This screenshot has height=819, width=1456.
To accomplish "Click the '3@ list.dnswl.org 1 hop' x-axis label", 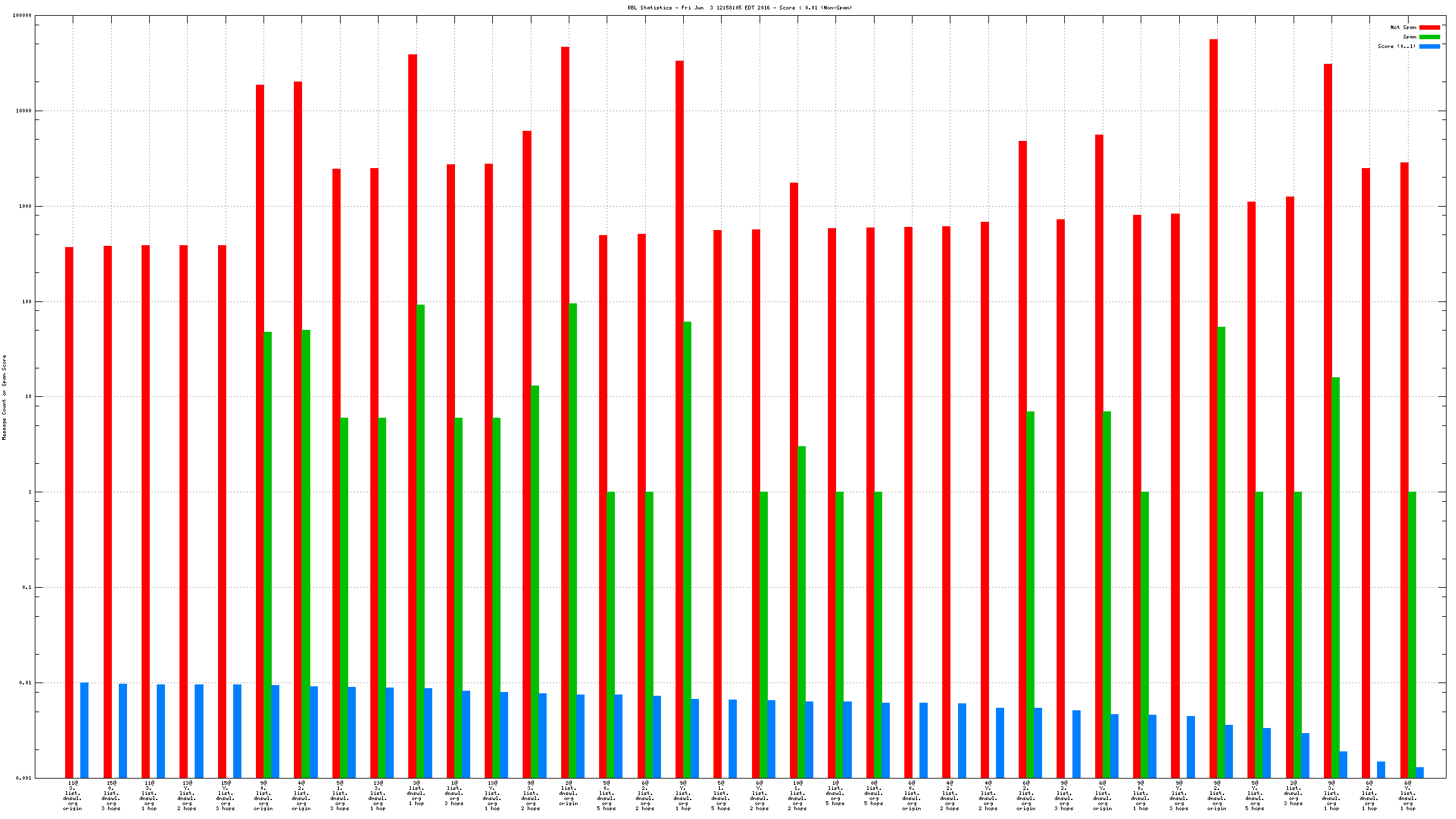I will [x=416, y=793].
